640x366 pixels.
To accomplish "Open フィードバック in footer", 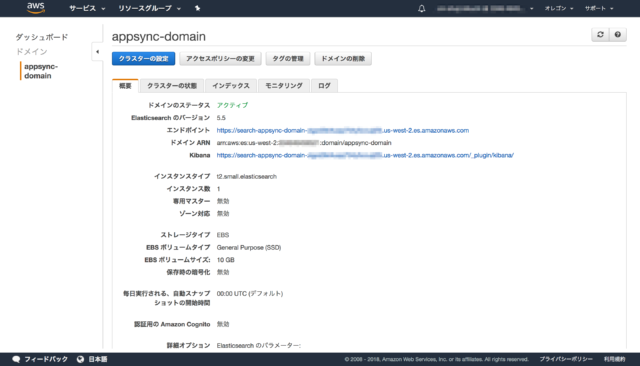I will 45,359.
